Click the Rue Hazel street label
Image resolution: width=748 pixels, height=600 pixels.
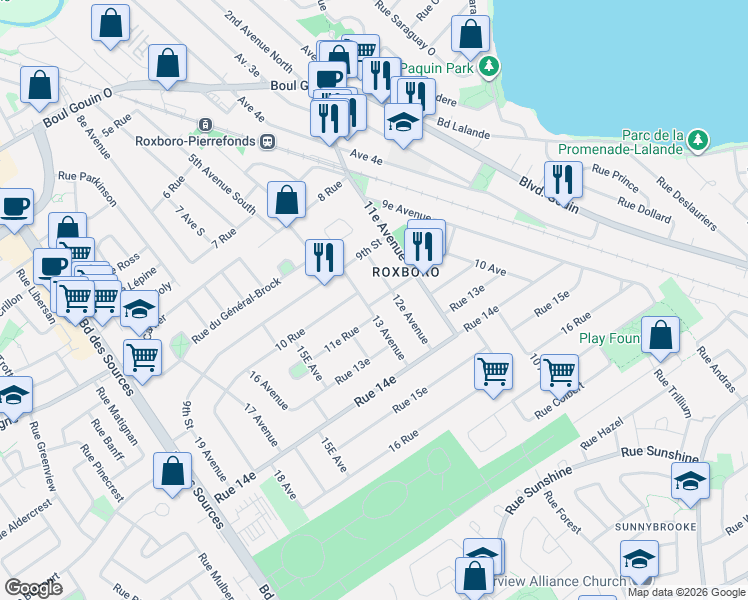(602, 434)
